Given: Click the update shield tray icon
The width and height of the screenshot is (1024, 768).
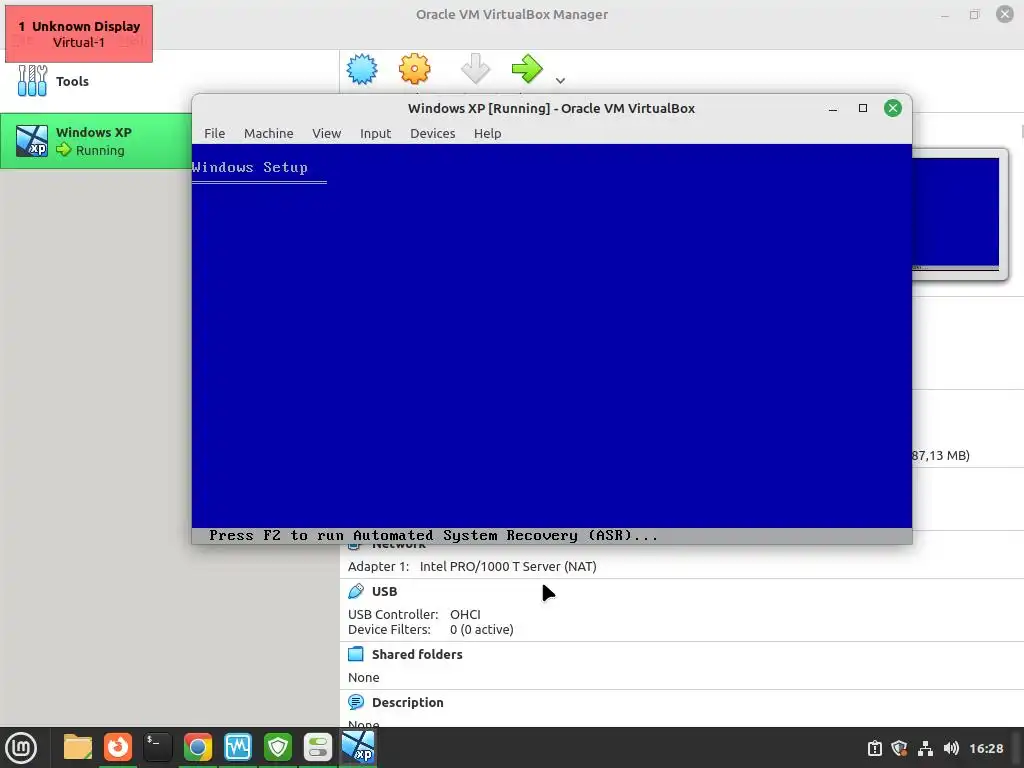Looking at the screenshot, I should click(x=899, y=748).
